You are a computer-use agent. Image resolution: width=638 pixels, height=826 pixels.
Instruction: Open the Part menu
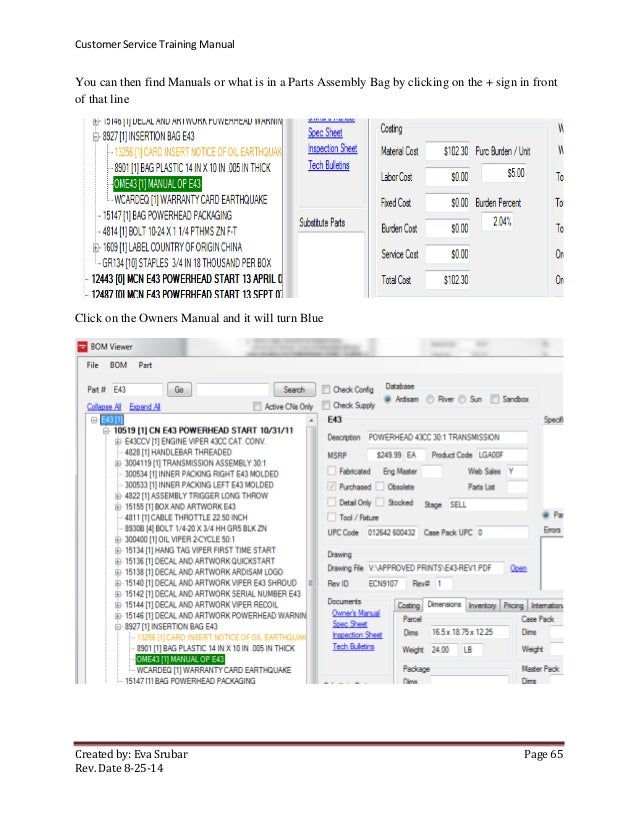click(x=145, y=365)
